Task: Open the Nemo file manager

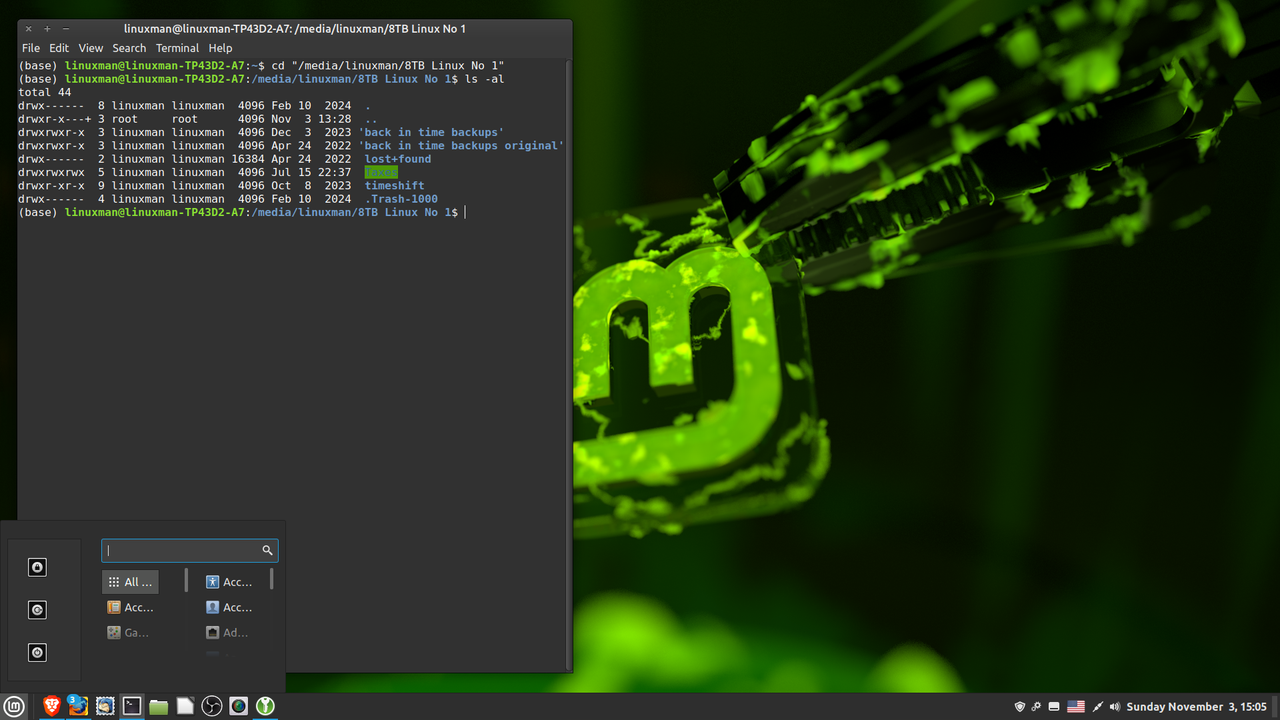Action: (158, 706)
